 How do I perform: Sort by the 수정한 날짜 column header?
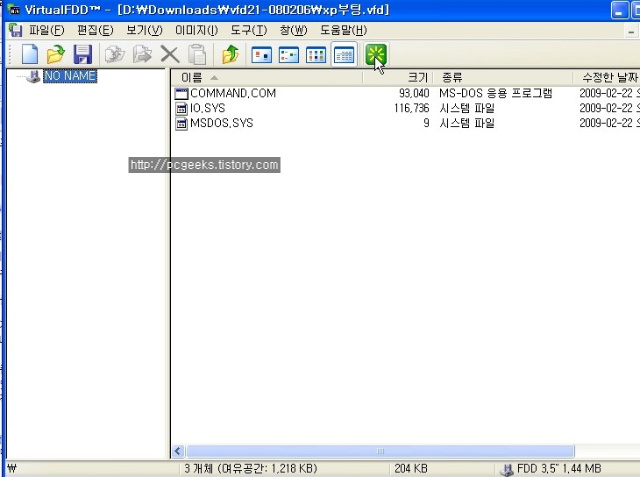tap(607, 77)
